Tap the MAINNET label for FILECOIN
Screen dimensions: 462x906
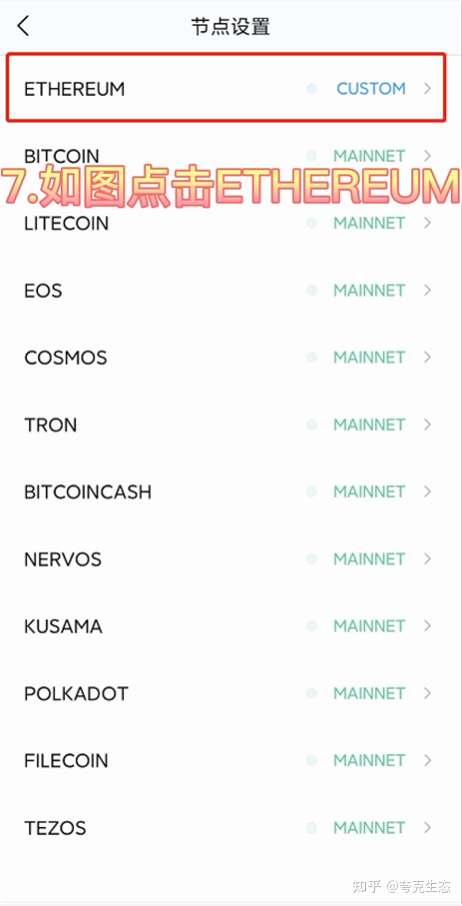[369, 760]
